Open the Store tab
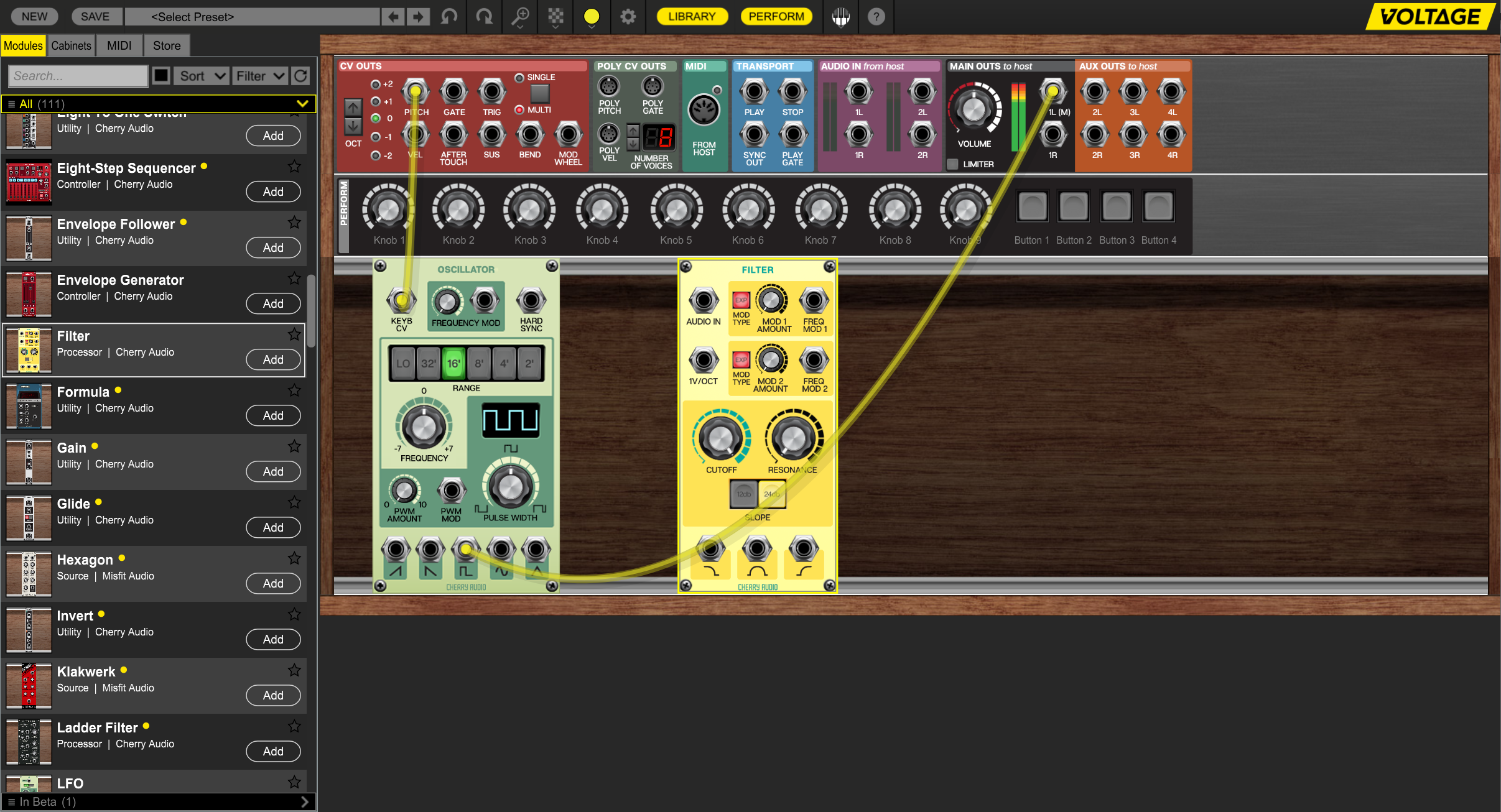1501x812 pixels. (167, 45)
